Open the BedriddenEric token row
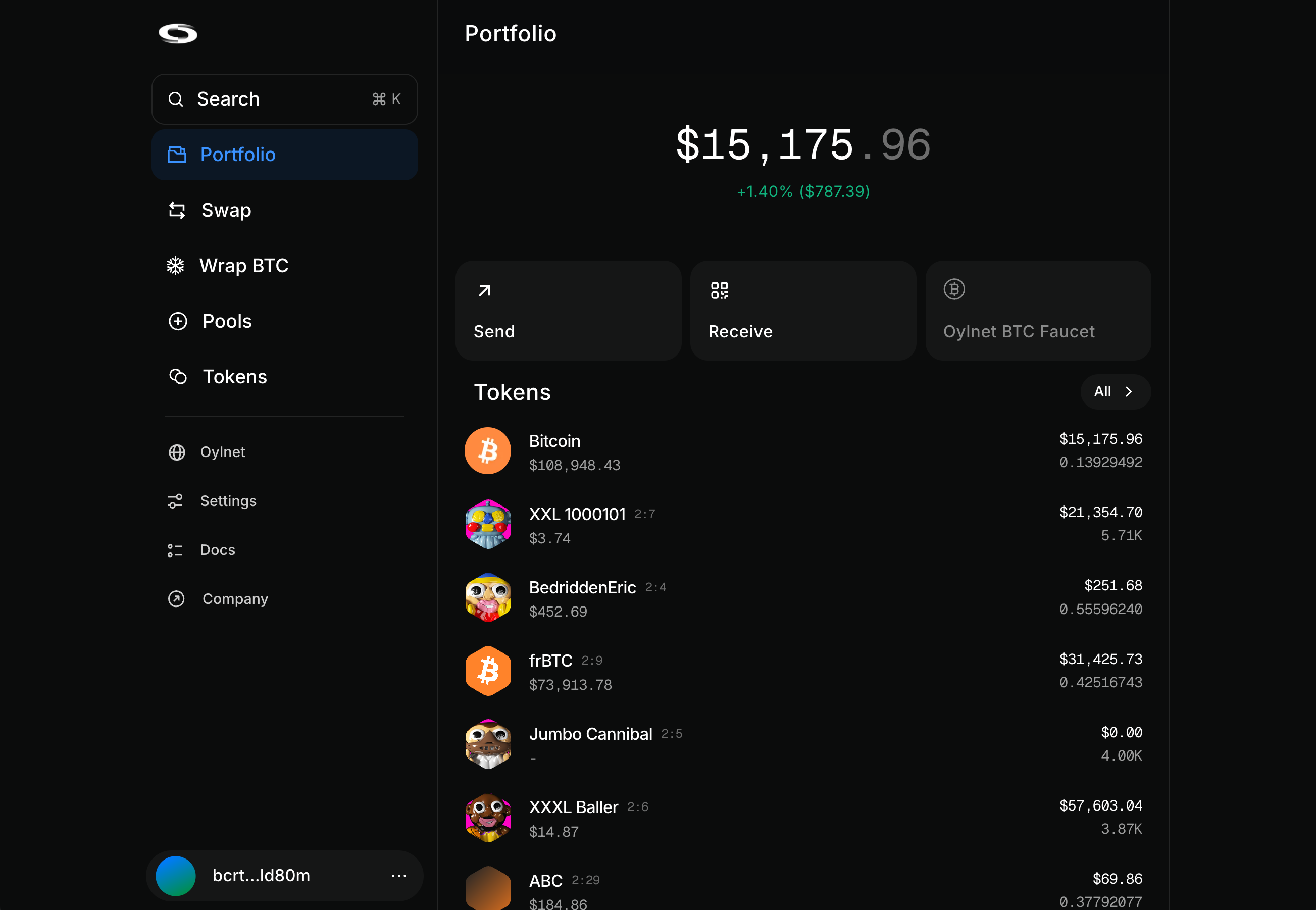This screenshot has width=1316, height=910. click(x=803, y=597)
